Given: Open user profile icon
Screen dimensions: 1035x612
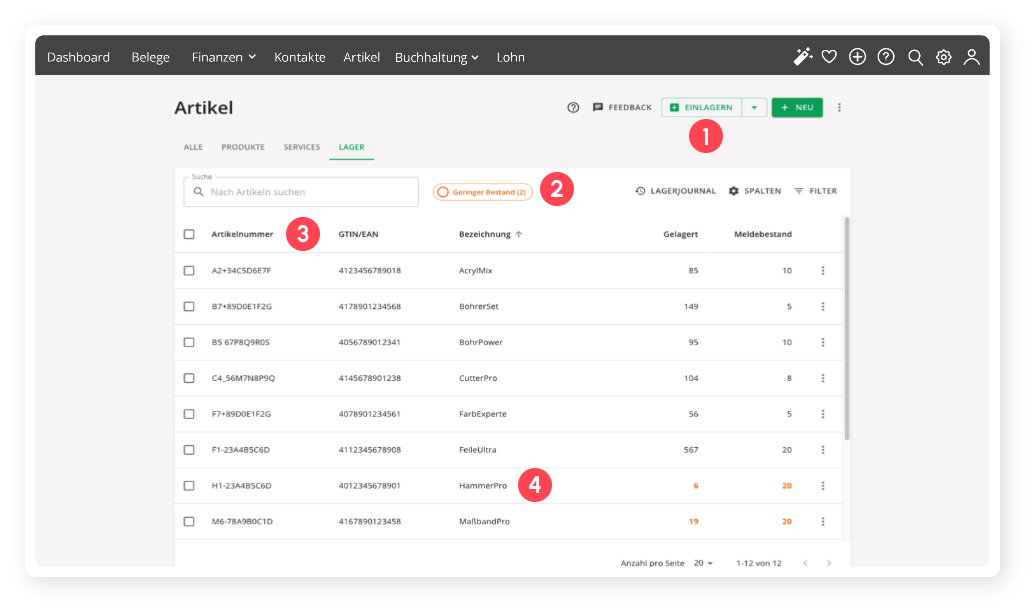Looking at the screenshot, I should pyautogui.click(x=971, y=57).
